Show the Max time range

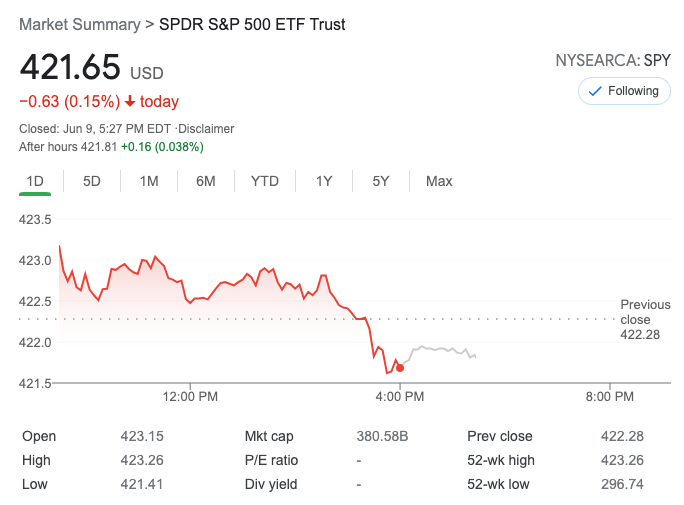tap(439, 181)
